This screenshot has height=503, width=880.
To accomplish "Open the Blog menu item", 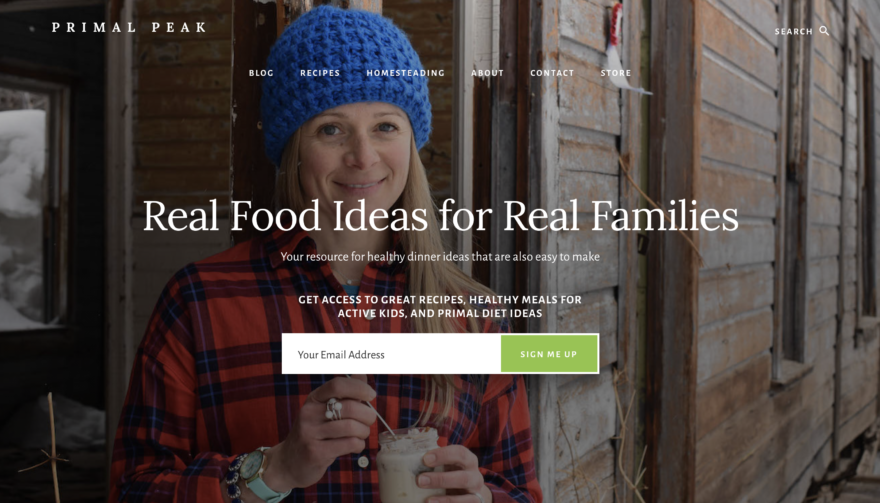I will (261, 73).
